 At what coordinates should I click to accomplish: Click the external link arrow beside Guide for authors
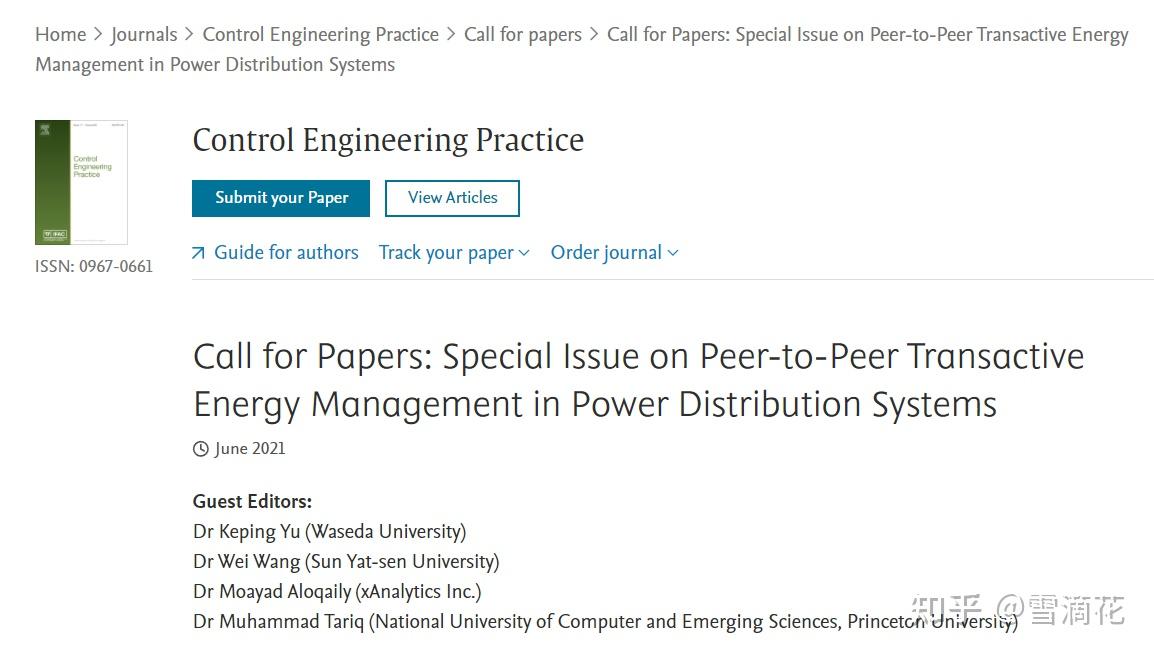199,252
